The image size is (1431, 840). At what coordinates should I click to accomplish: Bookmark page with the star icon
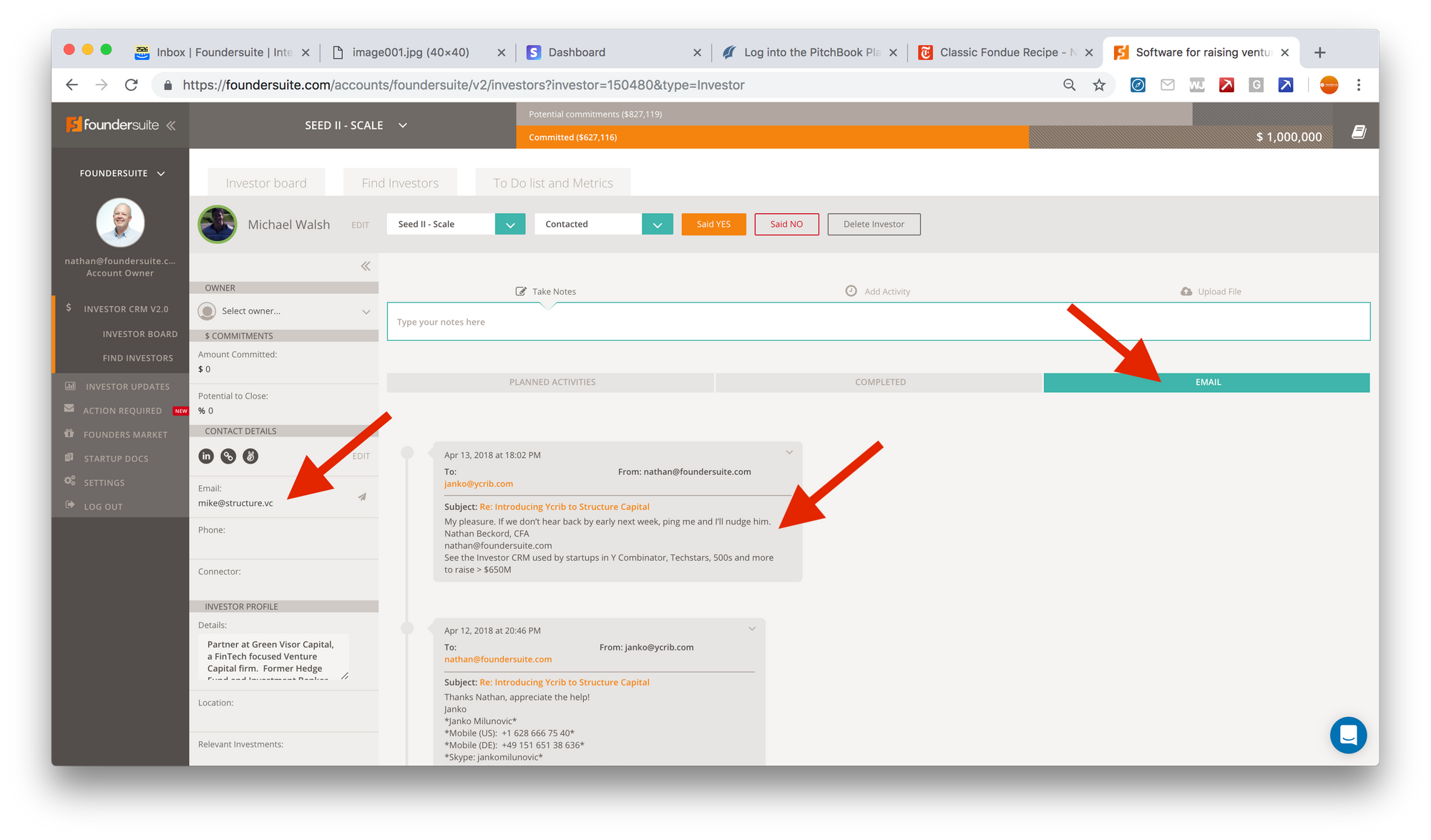[x=1099, y=85]
